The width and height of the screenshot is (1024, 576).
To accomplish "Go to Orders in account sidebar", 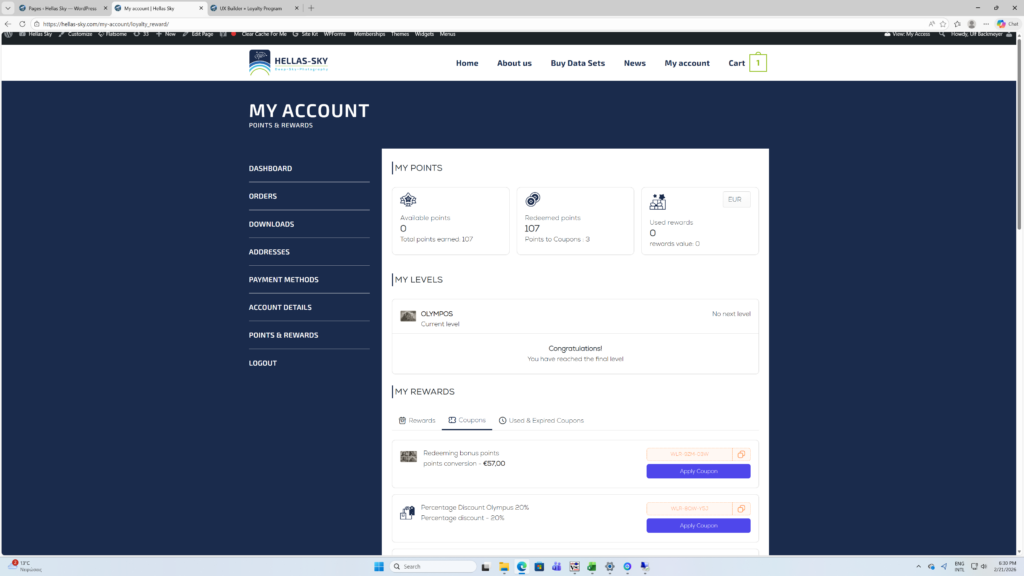I will coord(263,196).
